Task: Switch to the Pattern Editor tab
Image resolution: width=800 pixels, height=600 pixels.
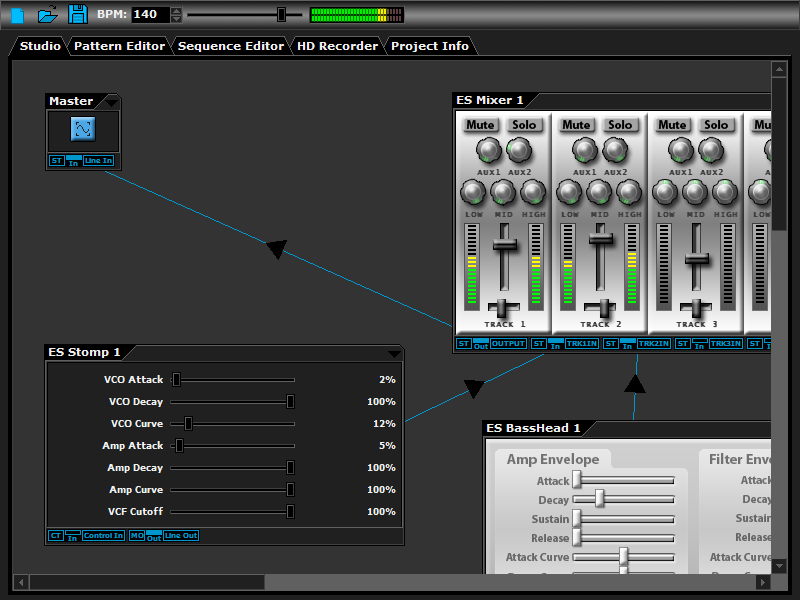Action: click(x=119, y=46)
